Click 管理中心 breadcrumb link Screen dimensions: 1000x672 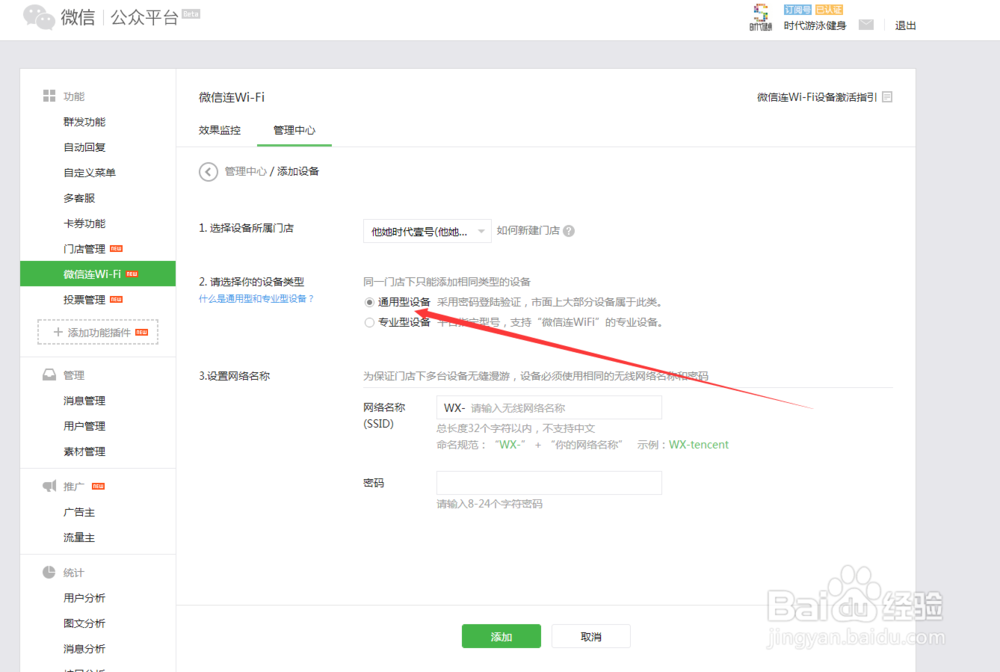(x=246, y=172)
